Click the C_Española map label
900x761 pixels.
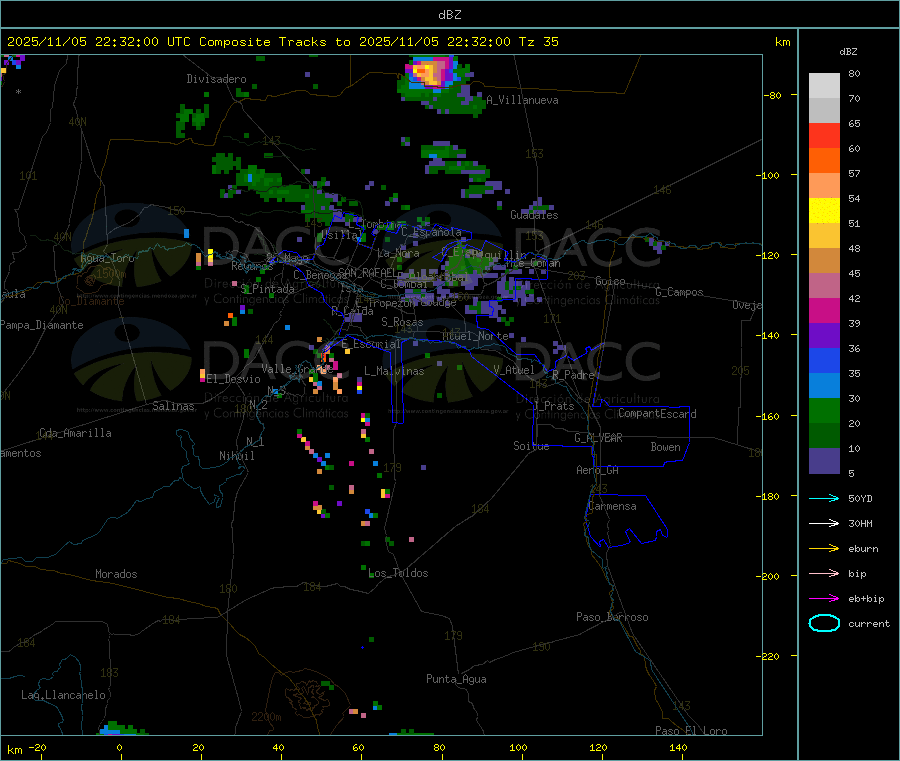click(431, 232)
